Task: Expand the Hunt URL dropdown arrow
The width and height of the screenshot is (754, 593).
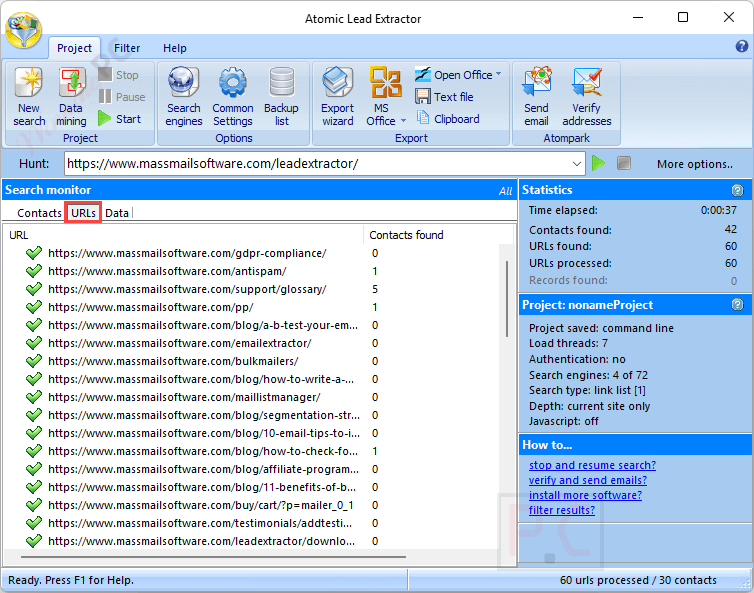Action: pyautogui.click(x=577, y=164)
